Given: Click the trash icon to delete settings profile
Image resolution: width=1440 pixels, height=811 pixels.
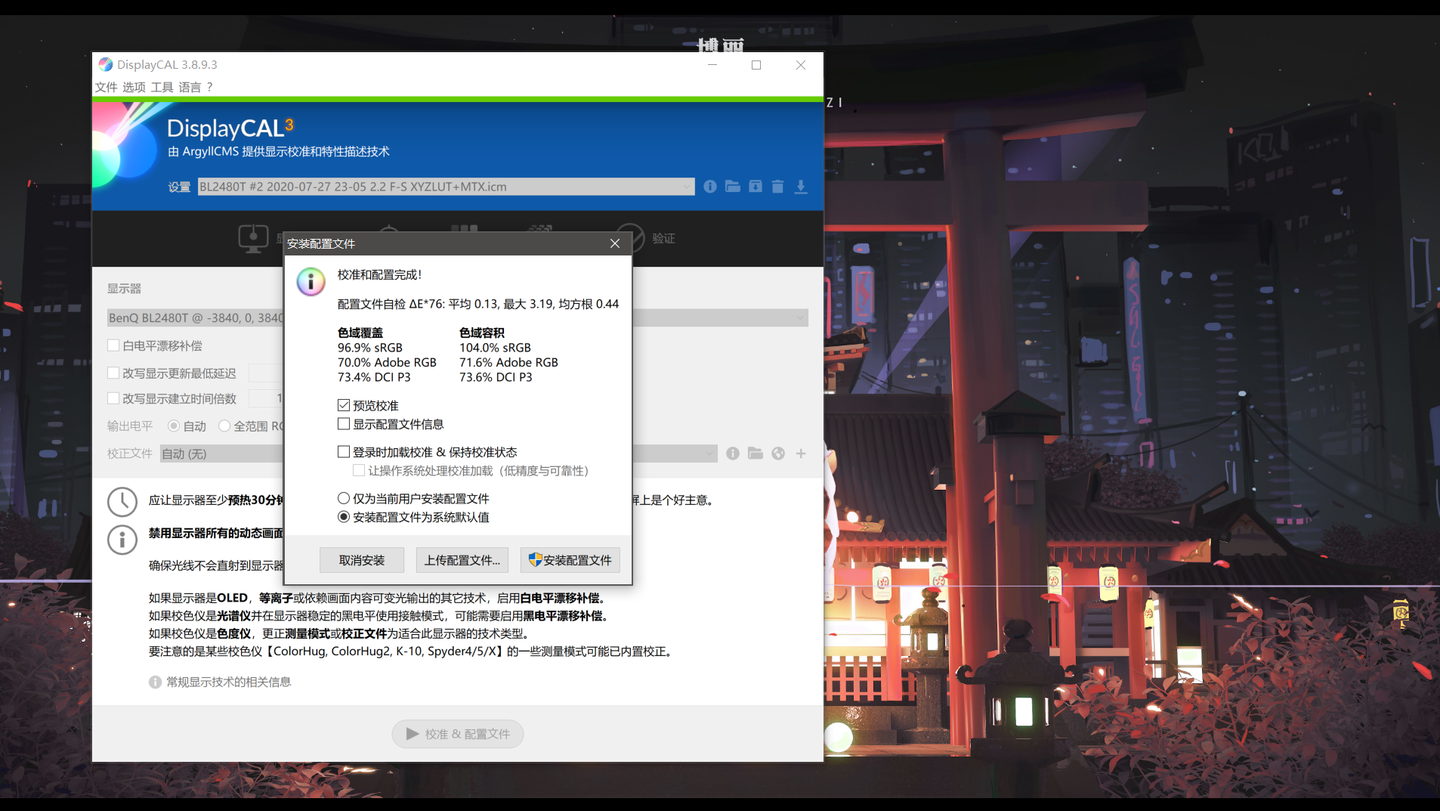Looking at the screenshot, I should click(778, 187).
